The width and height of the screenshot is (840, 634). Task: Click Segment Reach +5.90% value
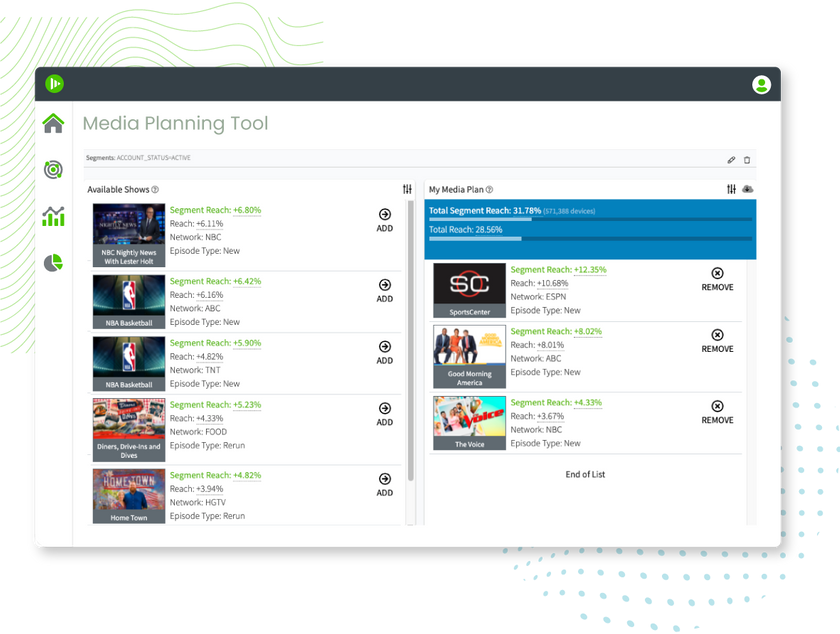point(247,343)
